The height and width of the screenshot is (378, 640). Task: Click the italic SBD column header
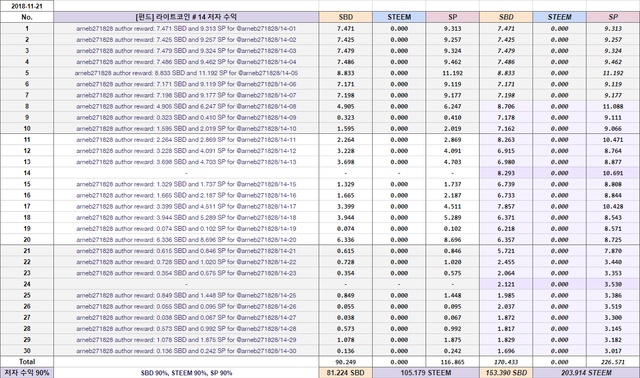506,17
